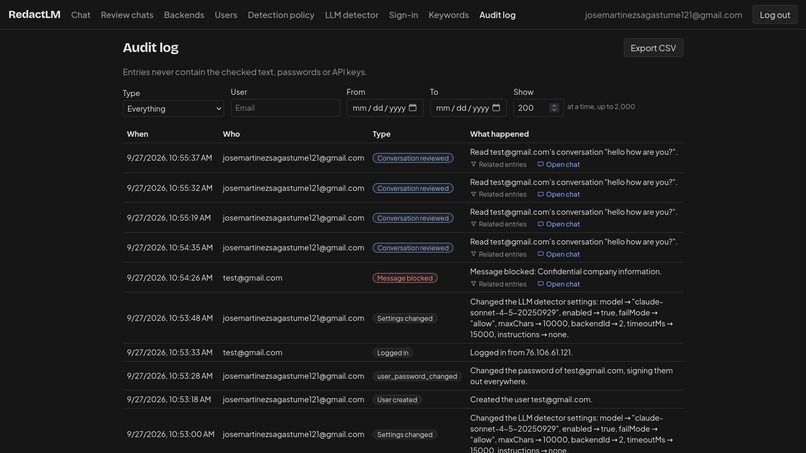The image size is (806, 453).
Task: Click the To date field
Action: 468,108
